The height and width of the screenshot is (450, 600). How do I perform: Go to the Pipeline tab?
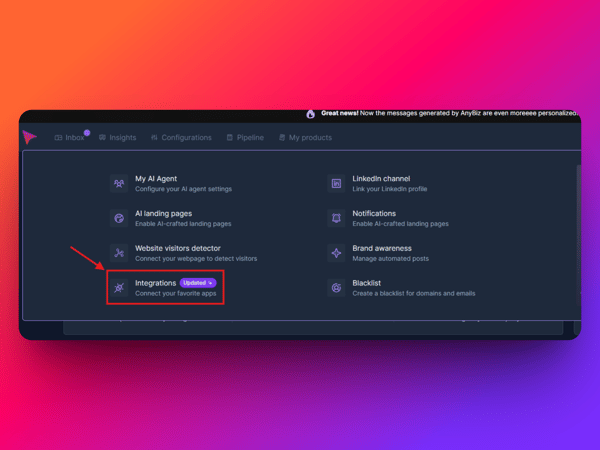click(x=245, y=138)
